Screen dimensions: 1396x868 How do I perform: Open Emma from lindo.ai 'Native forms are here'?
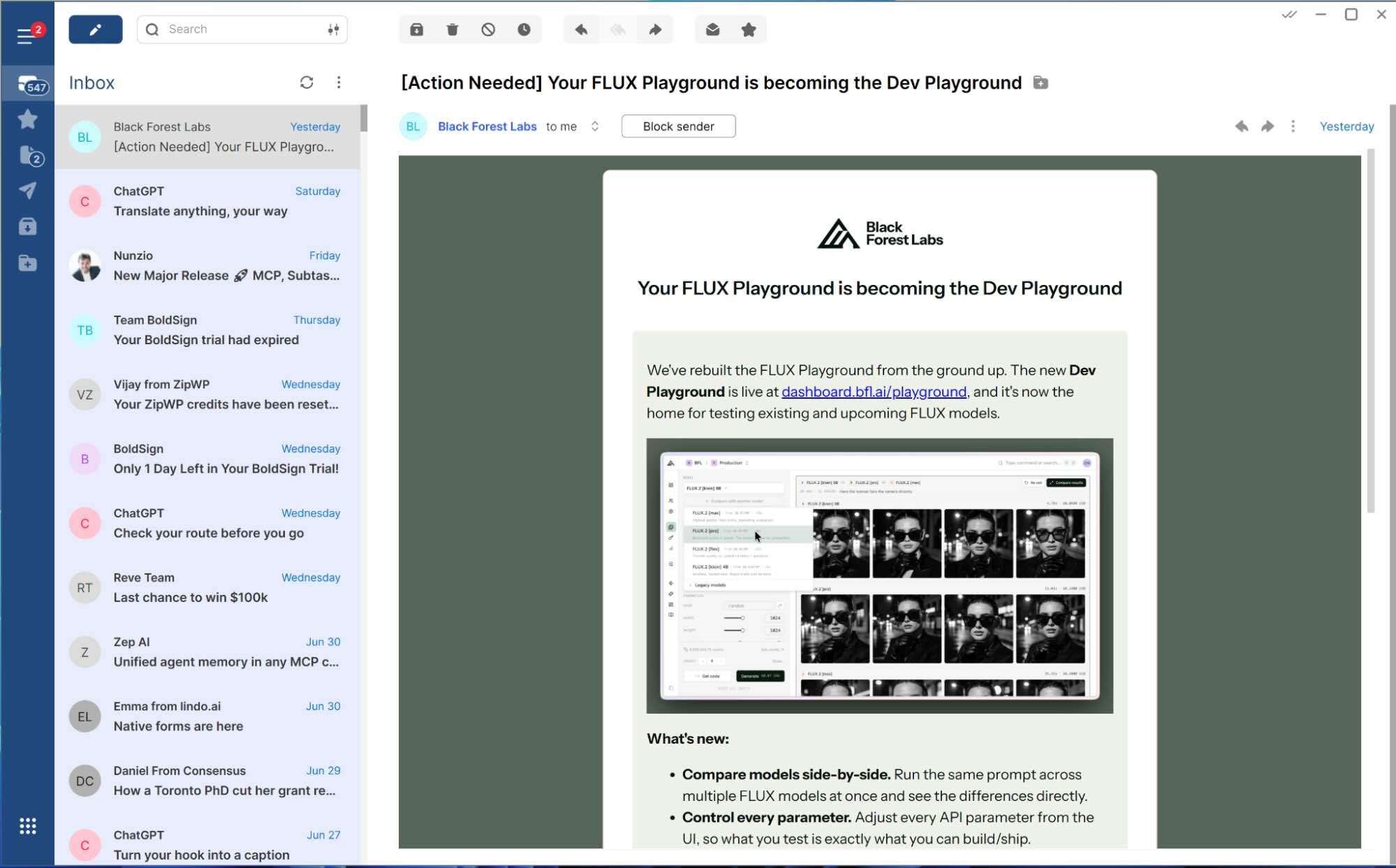tap(207, 716)
